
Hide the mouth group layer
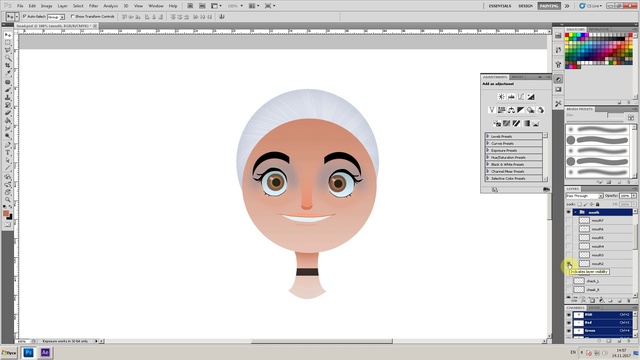tap(569, 212)
